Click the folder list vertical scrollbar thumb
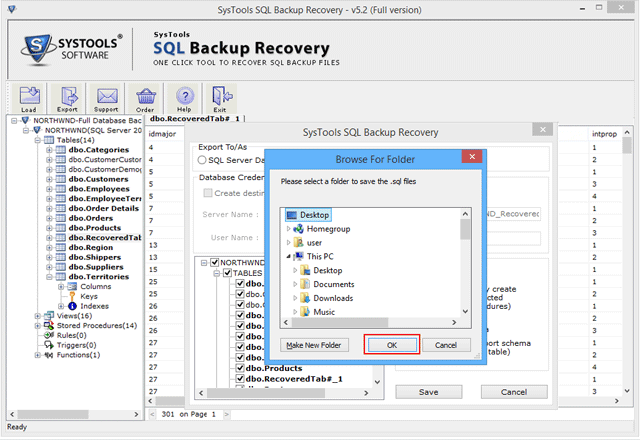The height and width of the screenshot is (440, 640). [x=465, y=229]
